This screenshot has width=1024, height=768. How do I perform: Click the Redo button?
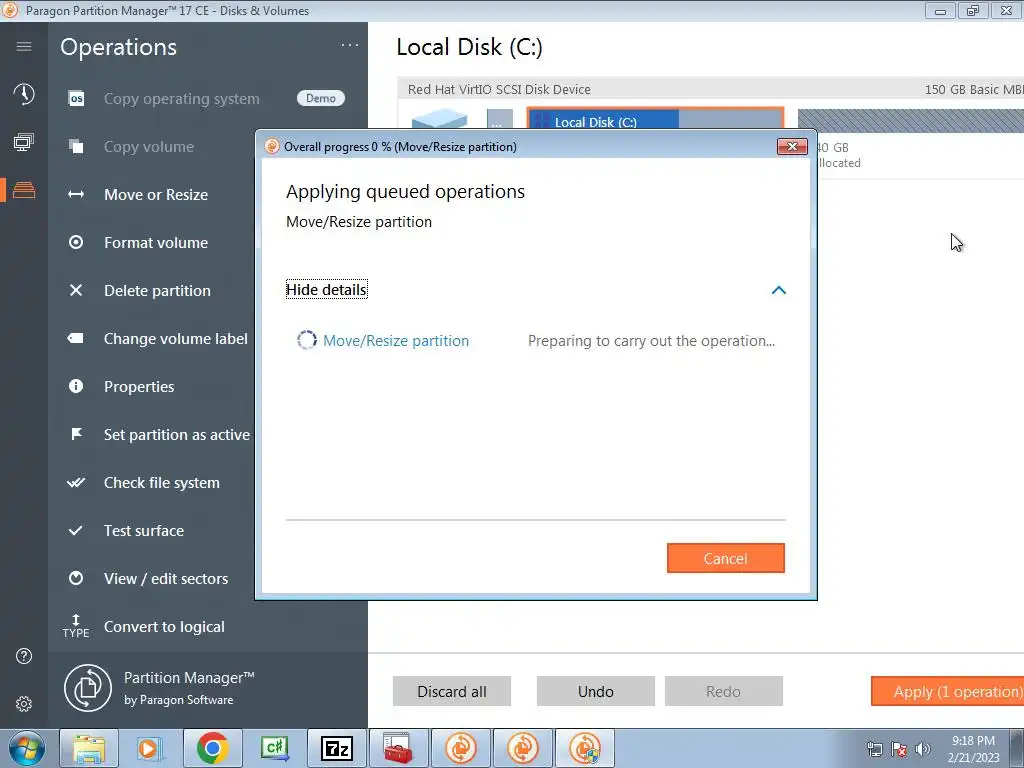click(724, 691)
